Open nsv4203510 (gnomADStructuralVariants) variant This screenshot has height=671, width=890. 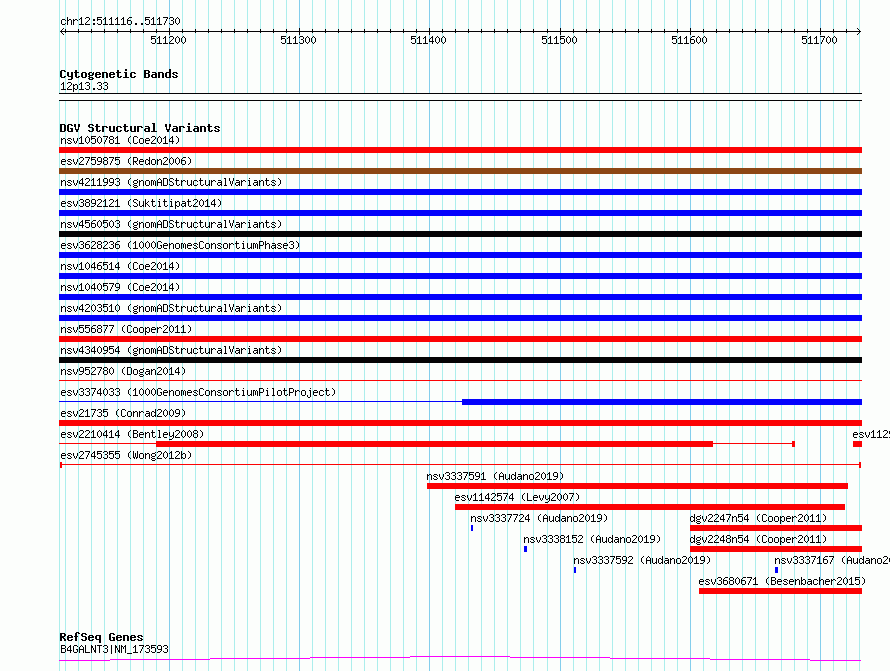pyautogui.click(x=171, y=308)
